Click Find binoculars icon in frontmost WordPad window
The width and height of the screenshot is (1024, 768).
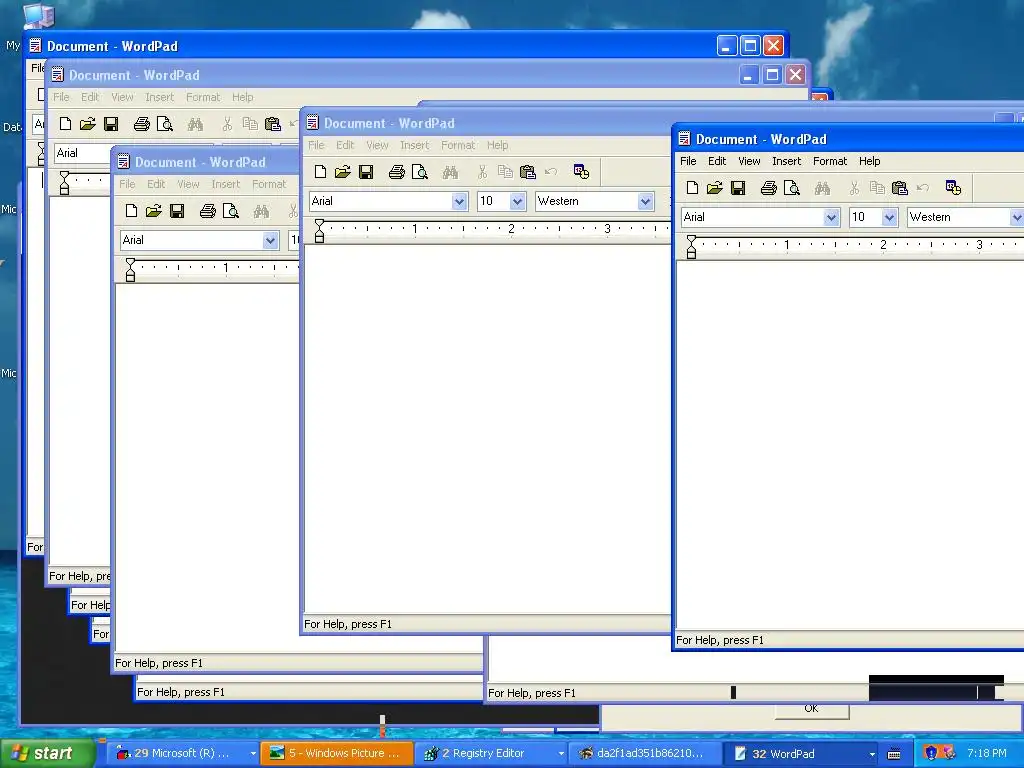pyautogui.click(x=822, y=188)
